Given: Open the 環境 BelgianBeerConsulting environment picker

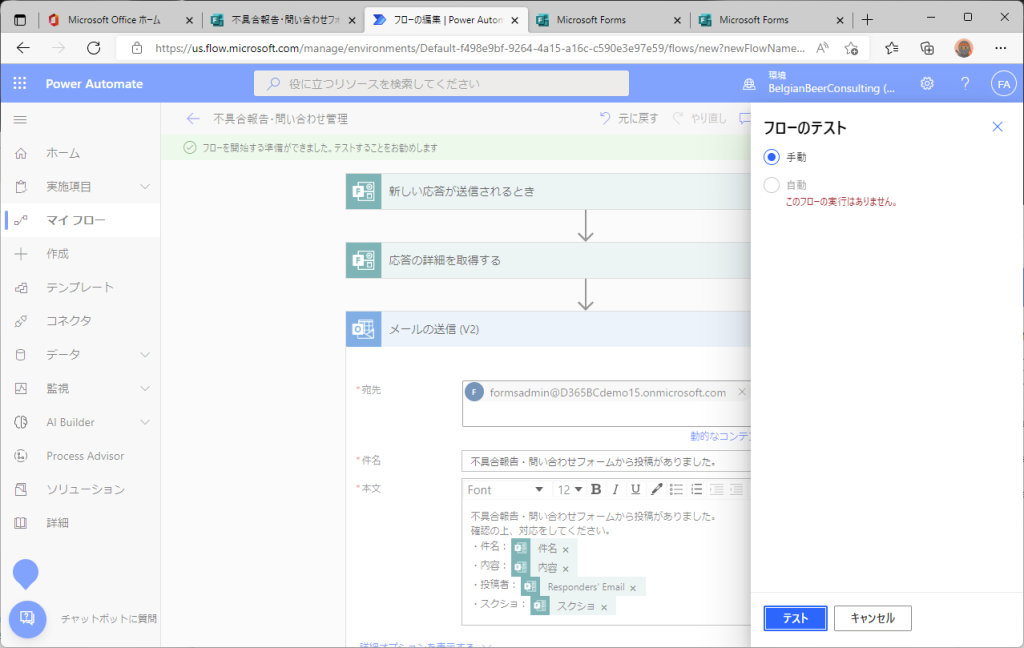Looking at the screenshot, I should tap(820, 83).
